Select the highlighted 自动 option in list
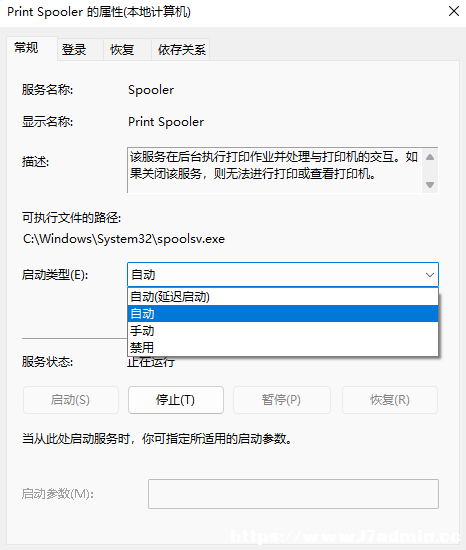The width and height of the screenshot is (466, 550). click(283, 314)
